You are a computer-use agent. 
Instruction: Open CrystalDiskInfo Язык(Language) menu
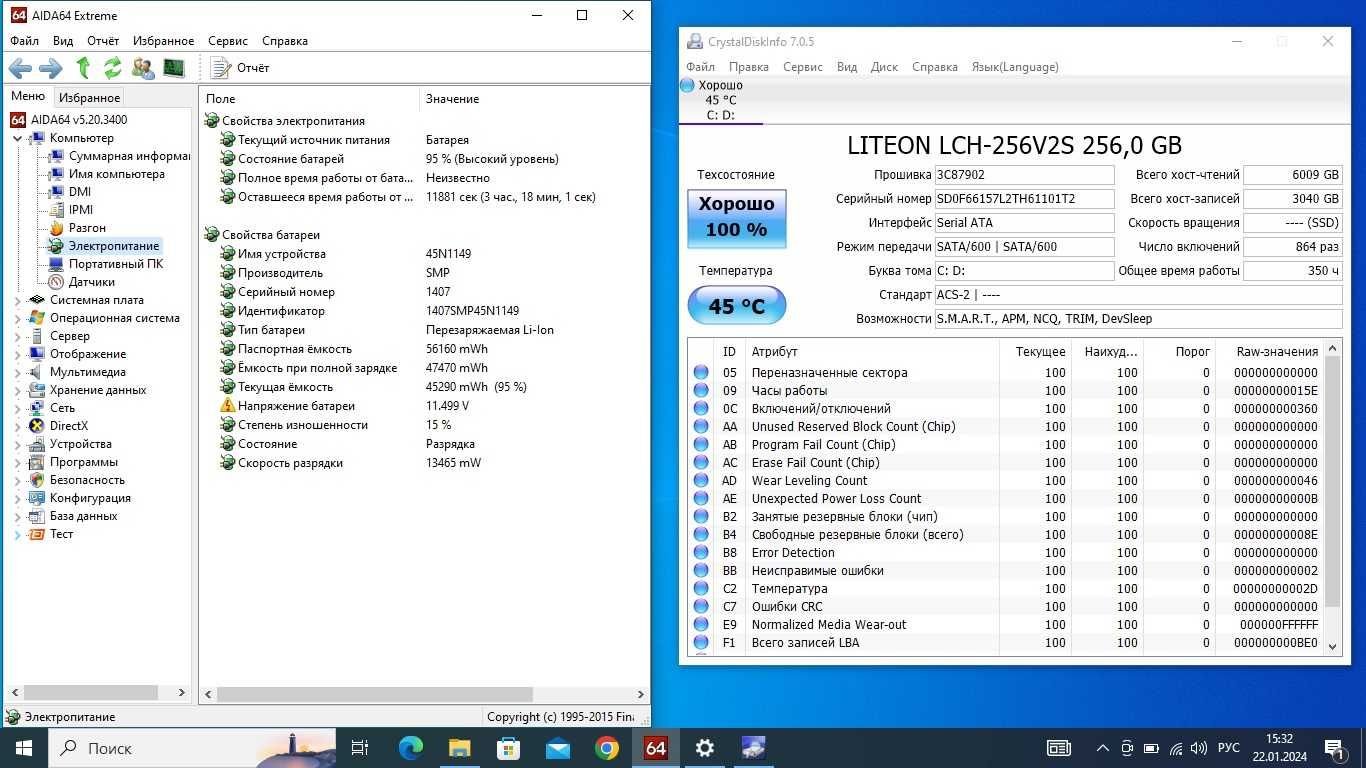(1015, 67)
